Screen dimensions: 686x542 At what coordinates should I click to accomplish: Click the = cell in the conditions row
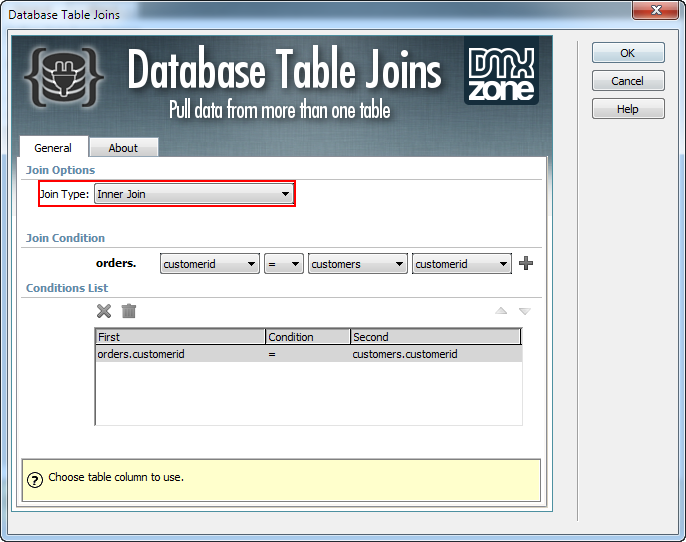click(272, 354)
